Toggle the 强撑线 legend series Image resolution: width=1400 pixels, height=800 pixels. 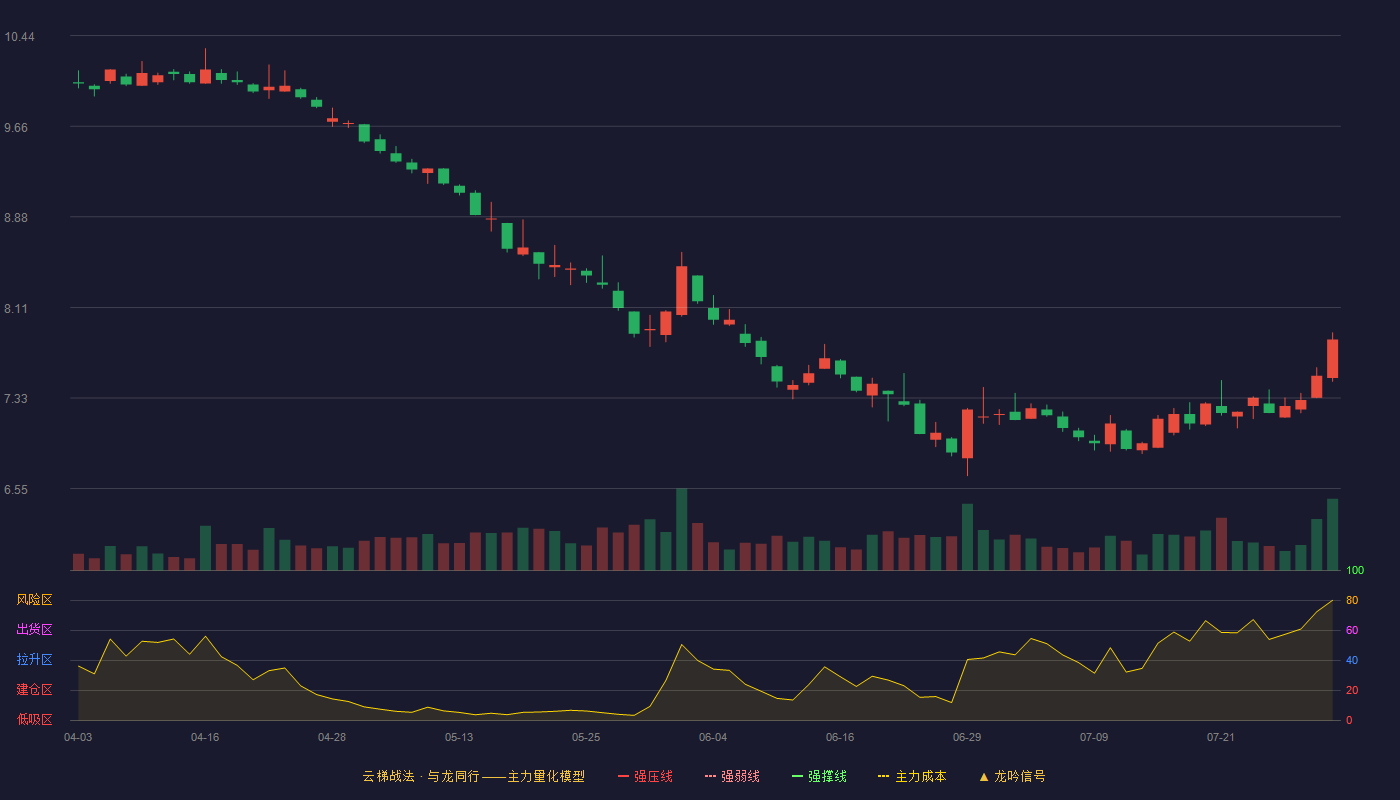(x=819, y=776)
